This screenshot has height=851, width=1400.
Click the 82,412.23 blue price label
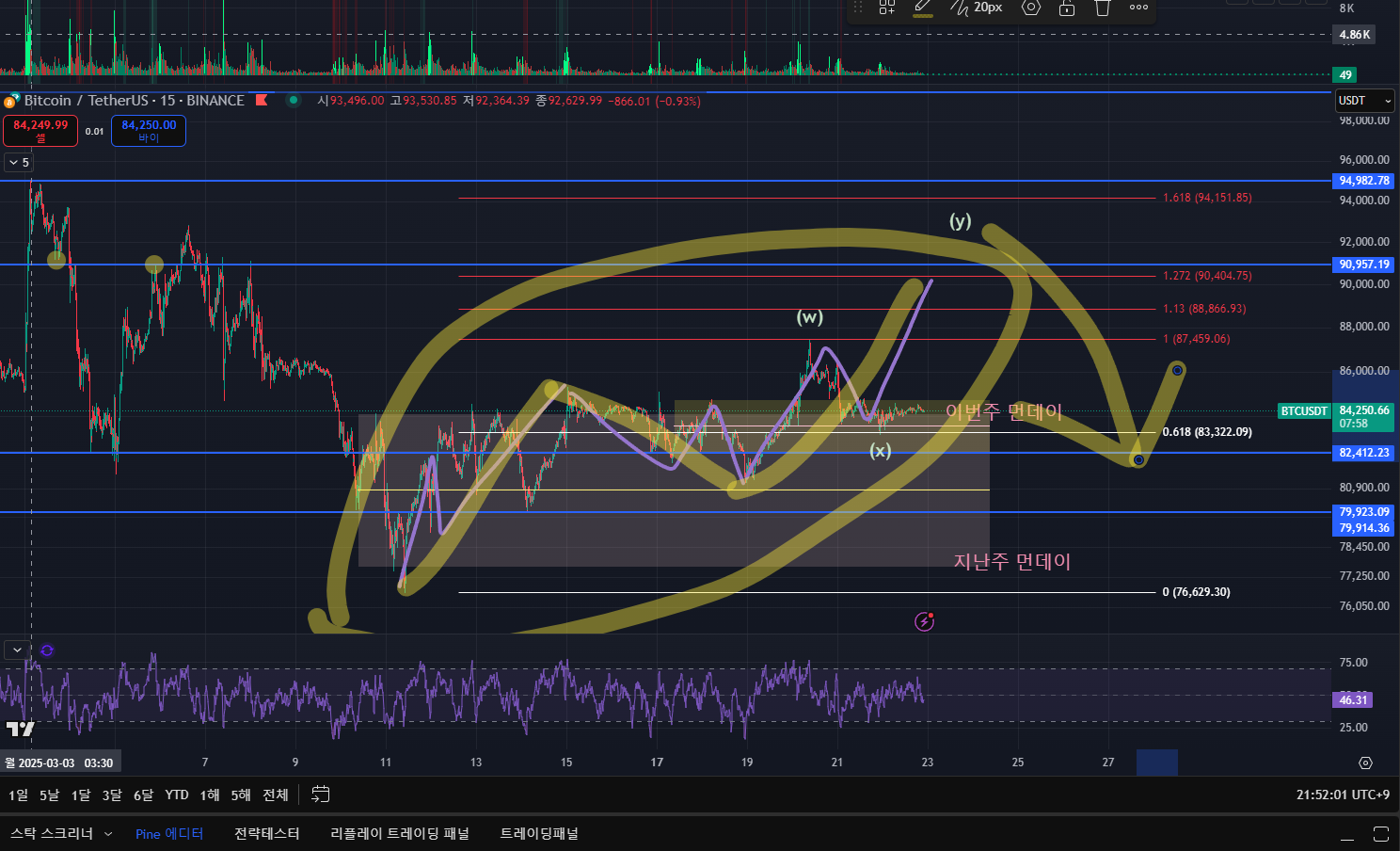1364,453
